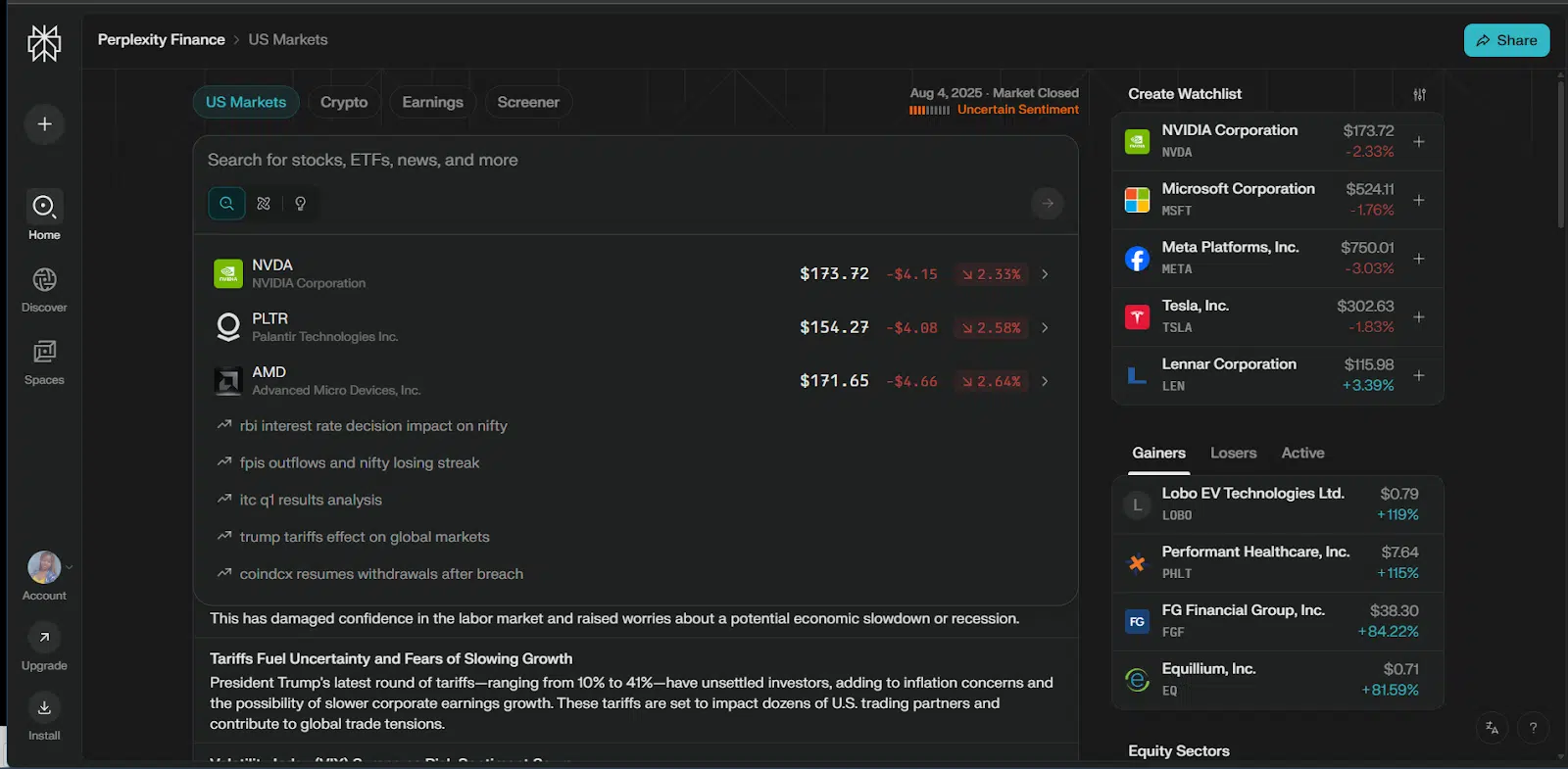Select suggestion fpis outflows and nifty
The height and width of the screenshot is (769, 1568).
[360, 463]
